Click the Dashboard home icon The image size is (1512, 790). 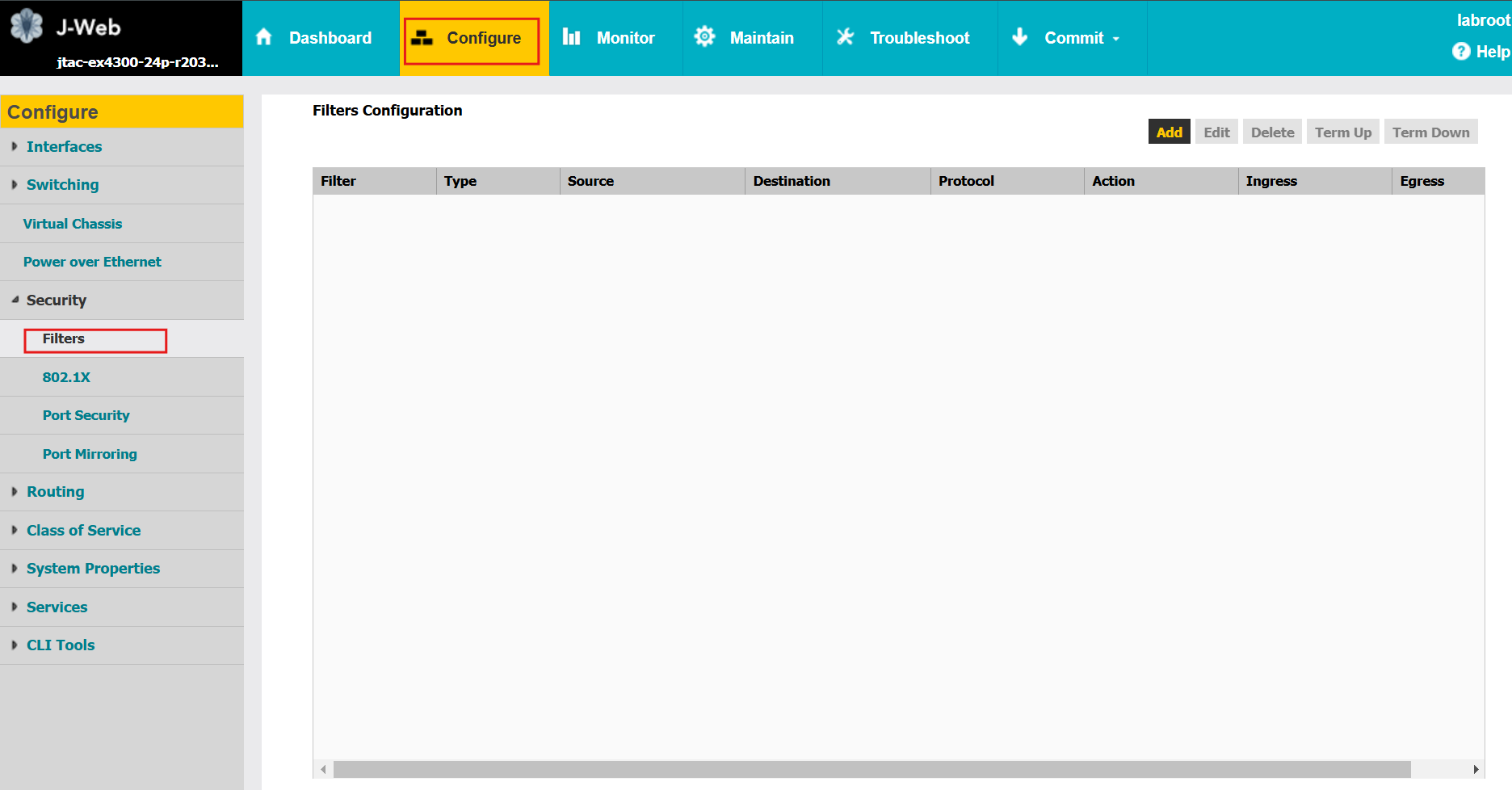point(264,37)
